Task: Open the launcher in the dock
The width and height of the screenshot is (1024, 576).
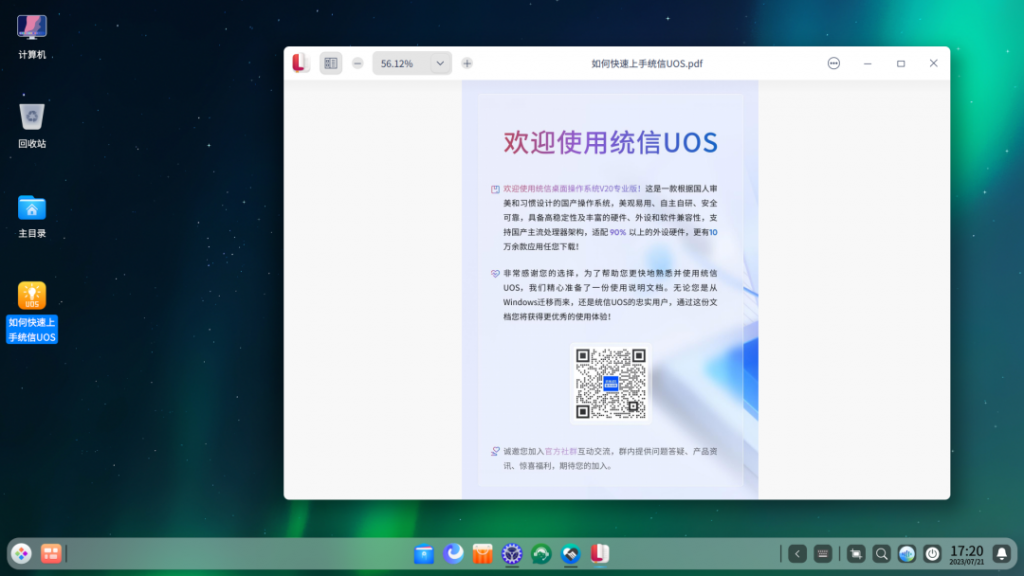Action: (22, 554)
